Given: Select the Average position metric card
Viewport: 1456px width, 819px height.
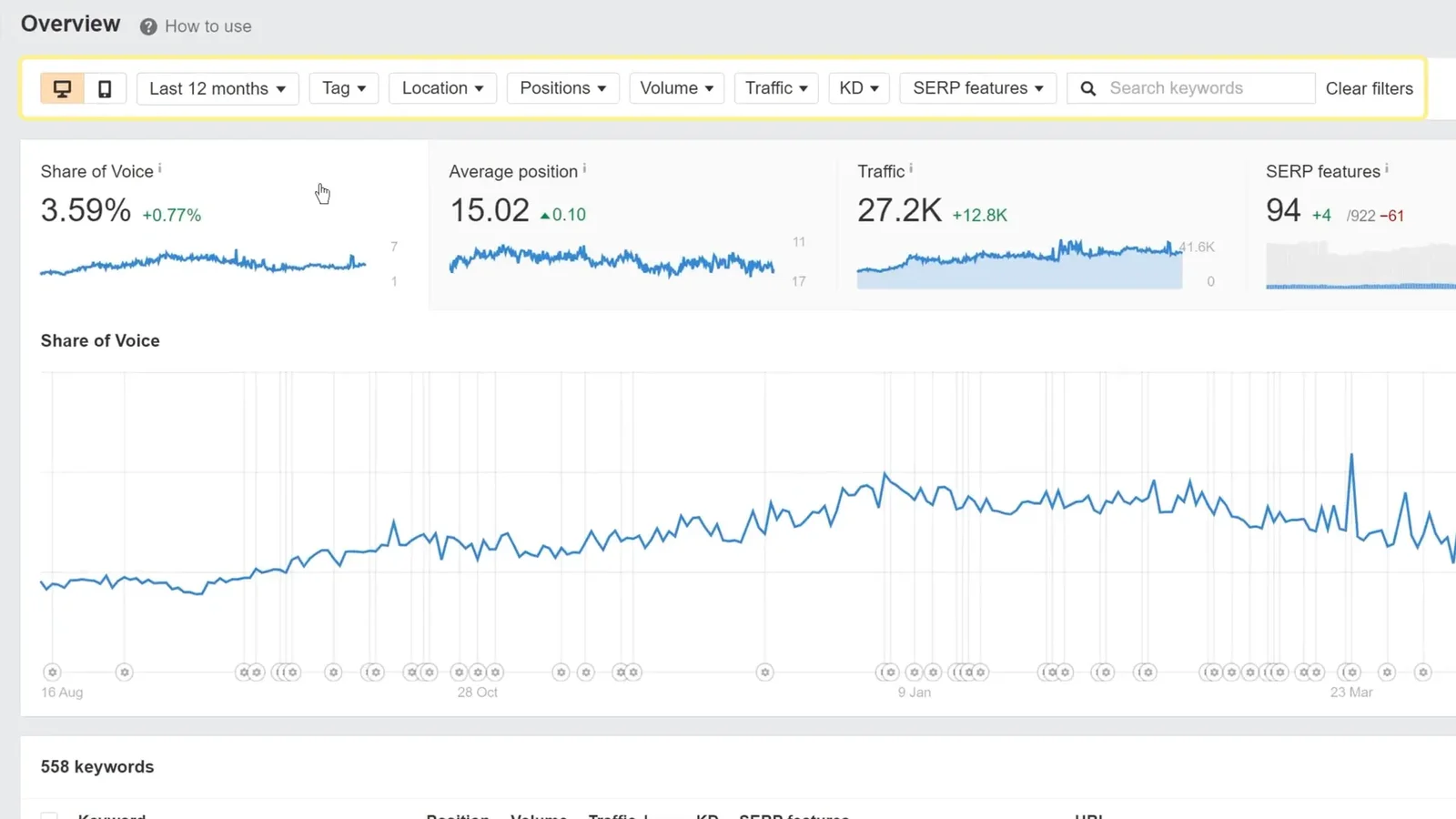Looking at the screenshot, I should point(632,224).
